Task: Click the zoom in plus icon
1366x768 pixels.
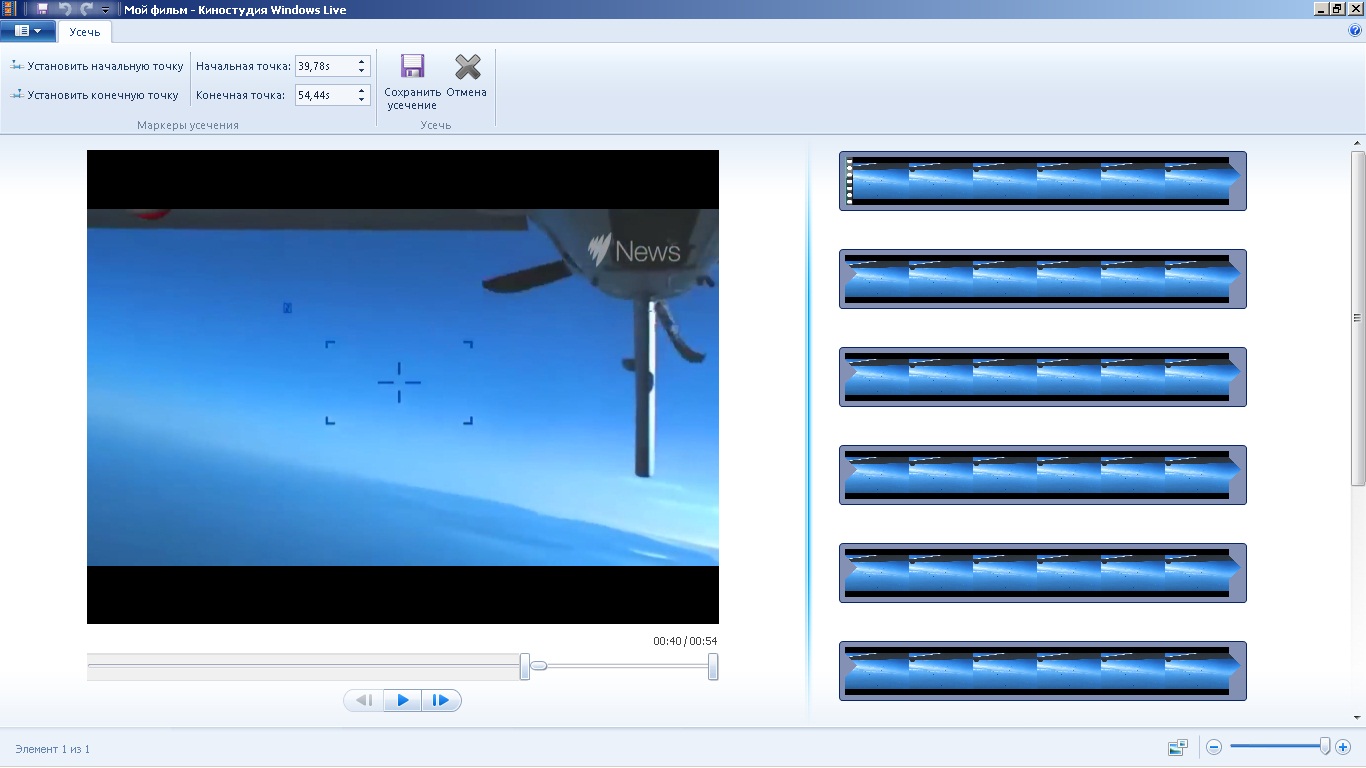Action: pos(1343,747)
